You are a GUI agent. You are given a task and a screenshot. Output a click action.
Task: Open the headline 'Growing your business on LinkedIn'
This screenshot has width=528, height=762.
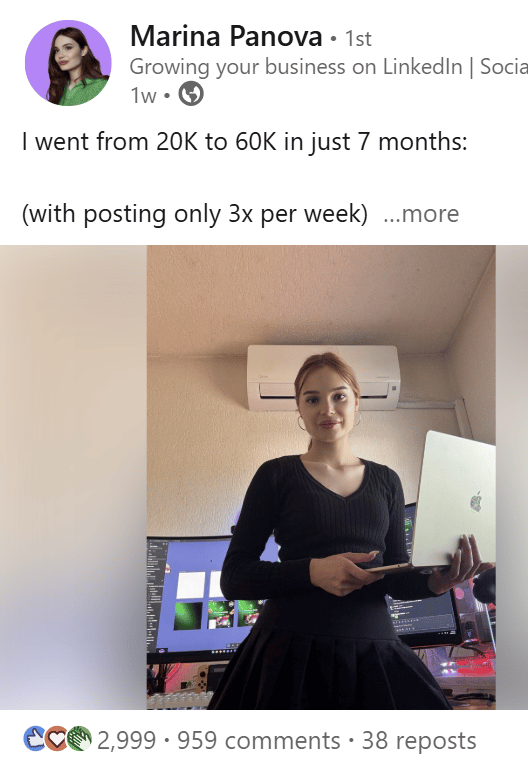(x=296, y=67)
